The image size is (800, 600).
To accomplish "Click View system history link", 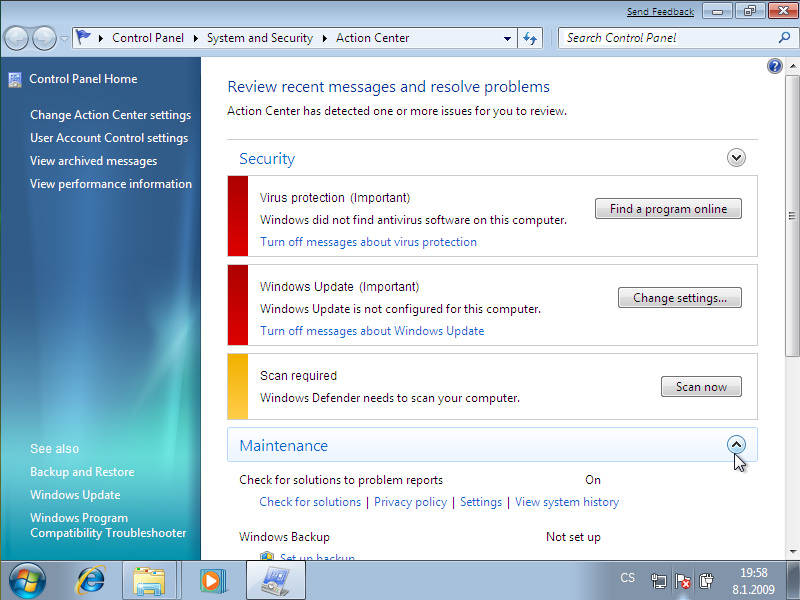I will click(x=567, y=502).
